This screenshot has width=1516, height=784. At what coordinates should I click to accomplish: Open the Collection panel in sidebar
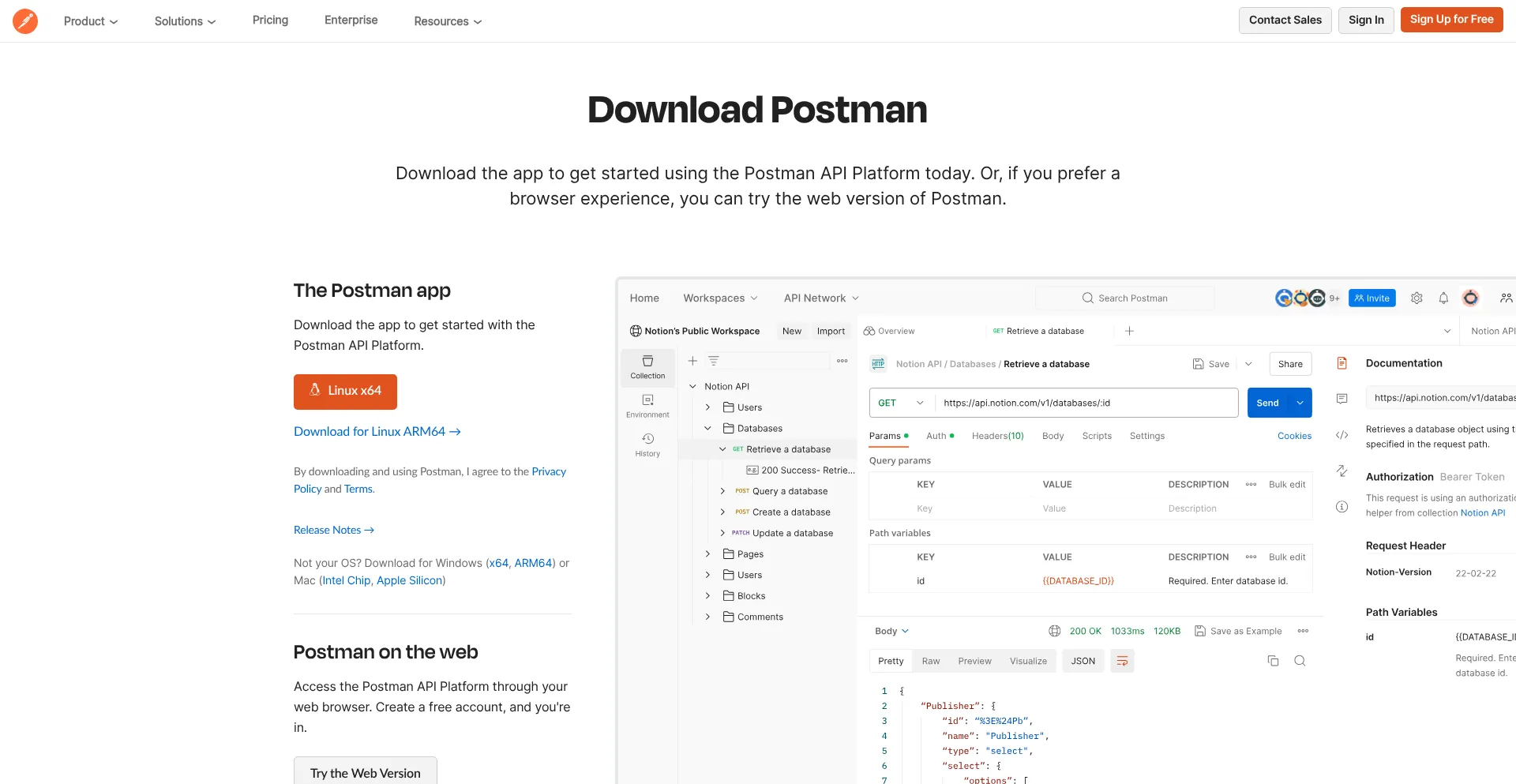(647, 367)
